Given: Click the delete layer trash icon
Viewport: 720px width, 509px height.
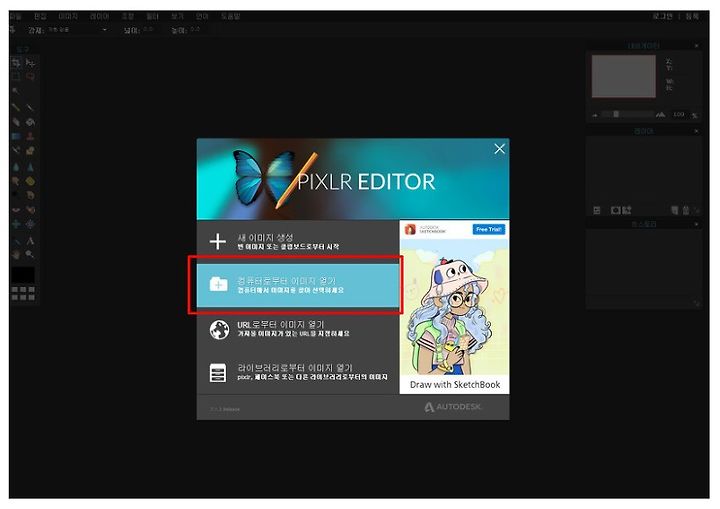Looking at the screenshot, I should coord(686,210).
